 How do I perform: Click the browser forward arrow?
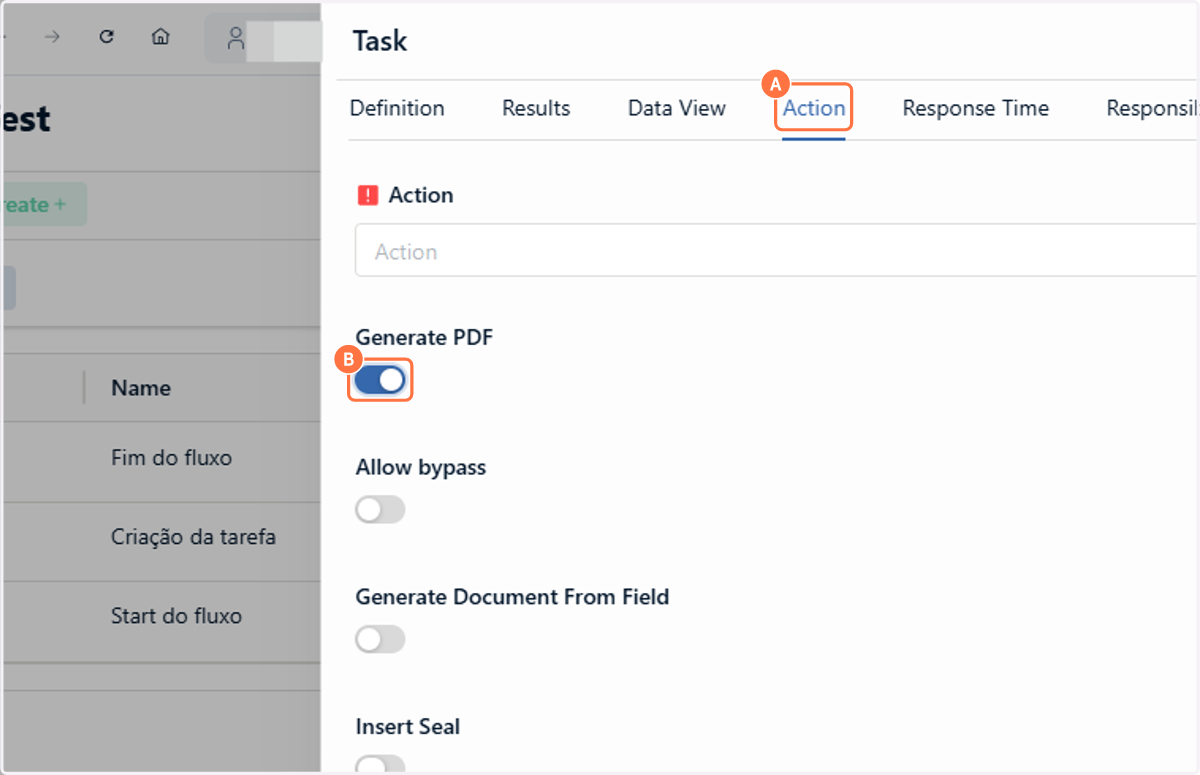53,37
